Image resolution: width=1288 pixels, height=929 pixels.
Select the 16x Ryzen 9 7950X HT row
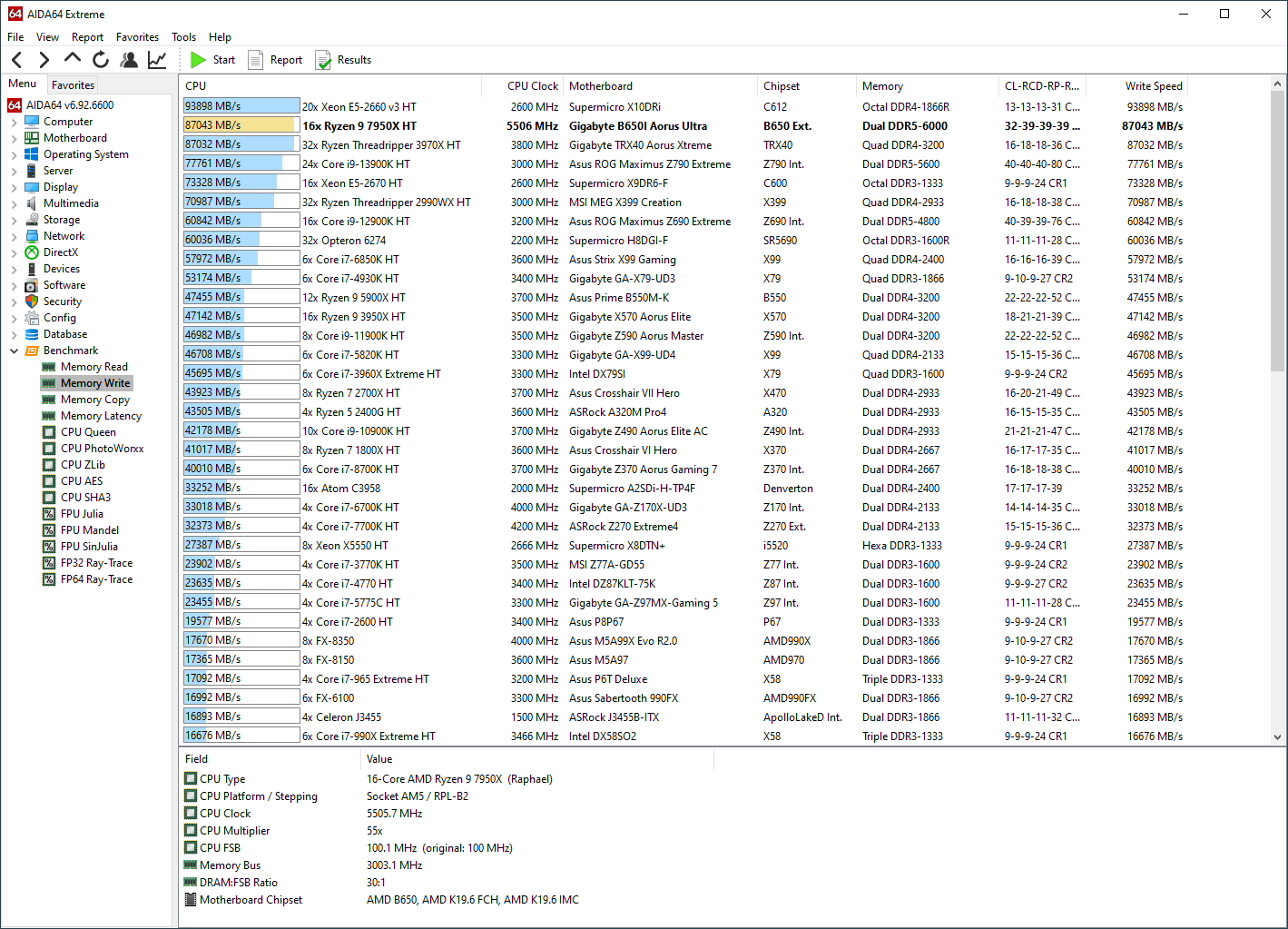pos(684,126)
